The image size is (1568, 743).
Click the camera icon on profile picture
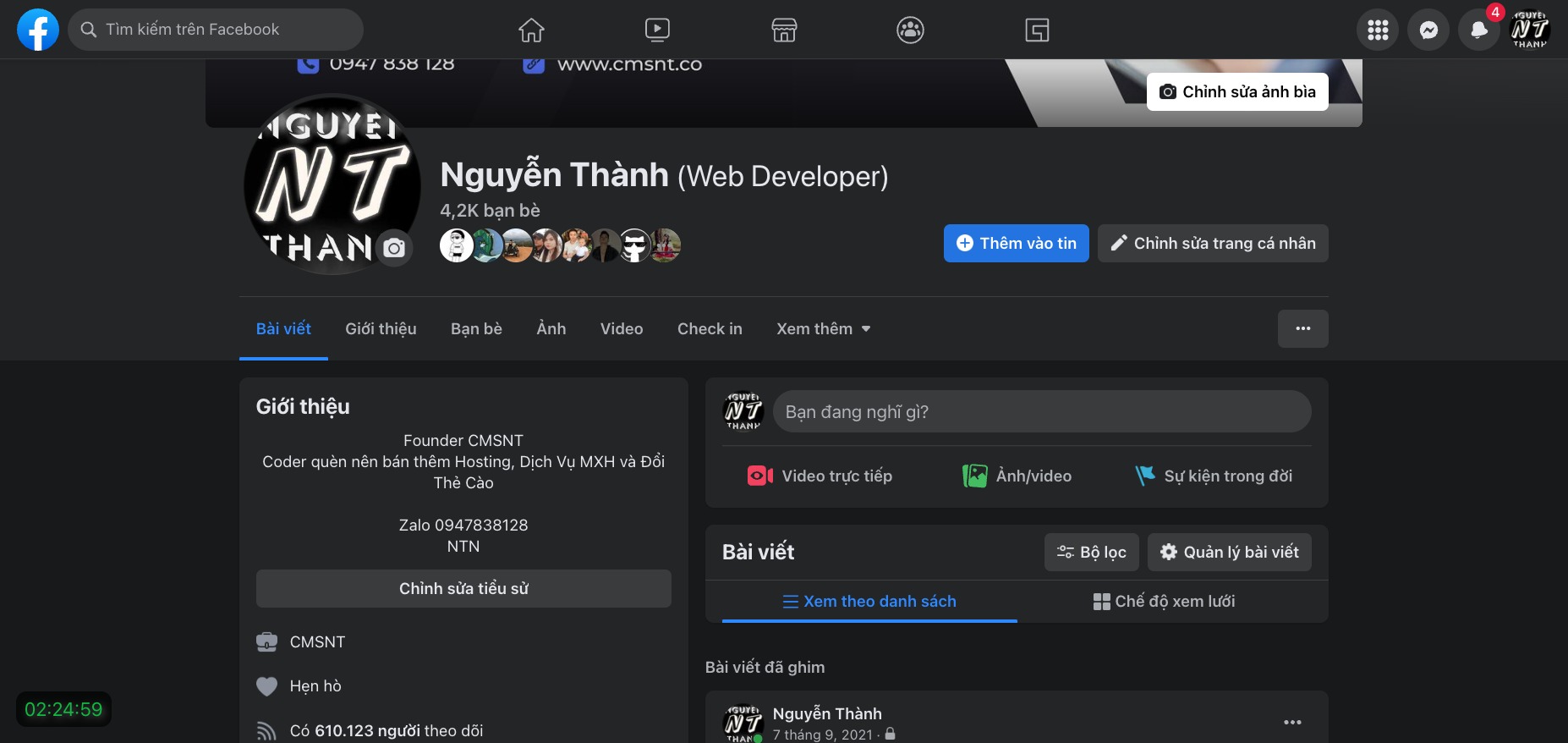click(394, 248)
